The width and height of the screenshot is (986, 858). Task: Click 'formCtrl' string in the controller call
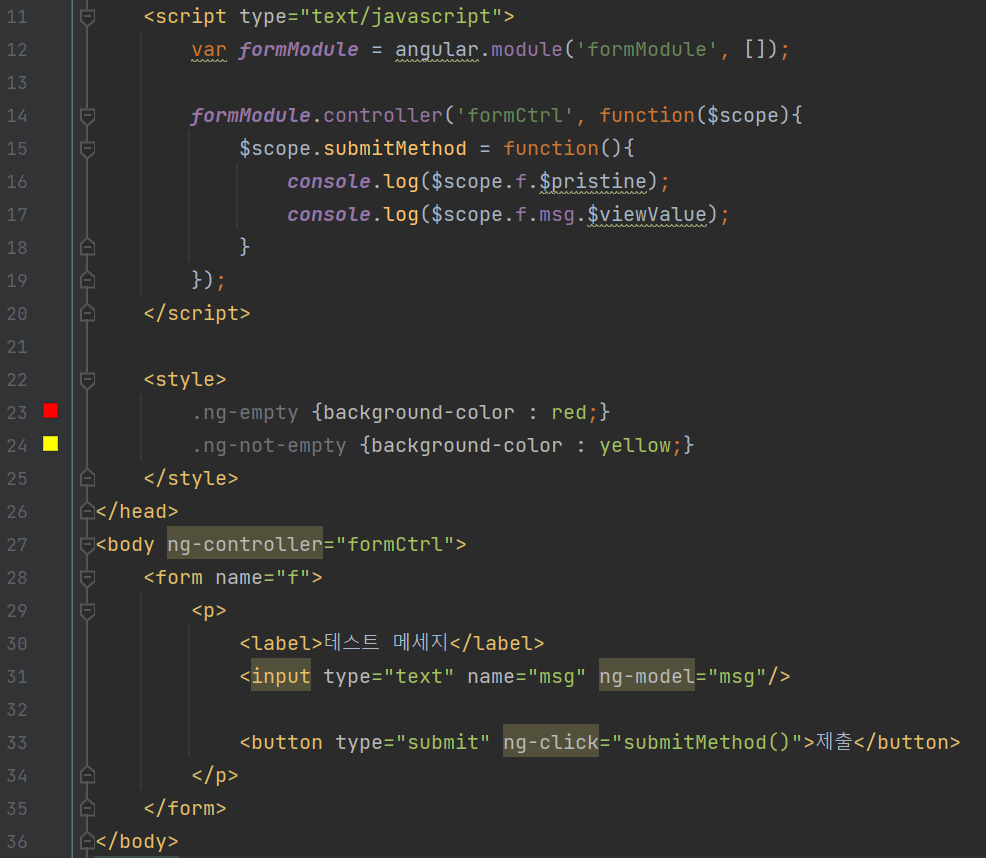(514, 116)
